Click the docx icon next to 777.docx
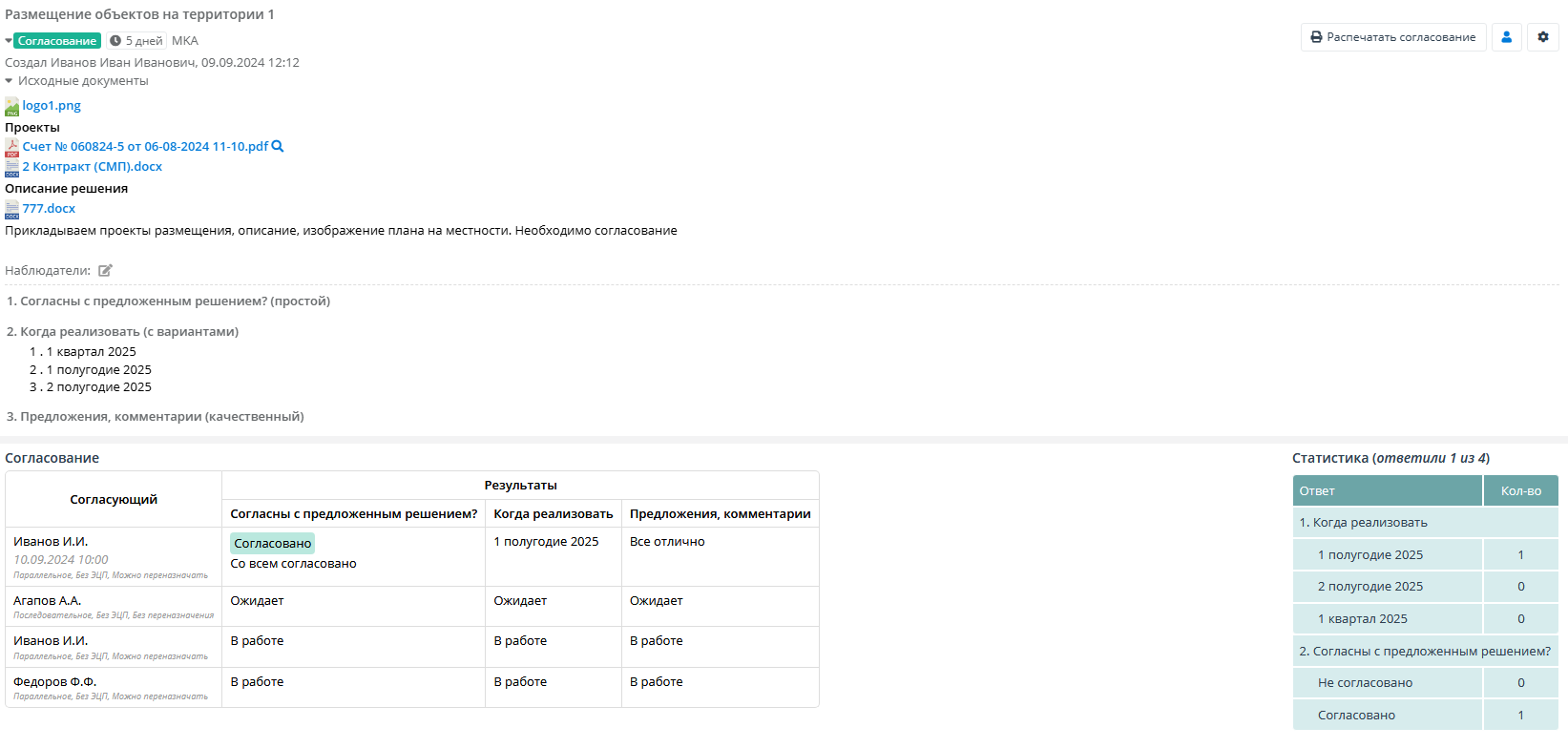The height and width of the screenshot is (748, 1568). (11, 209)
